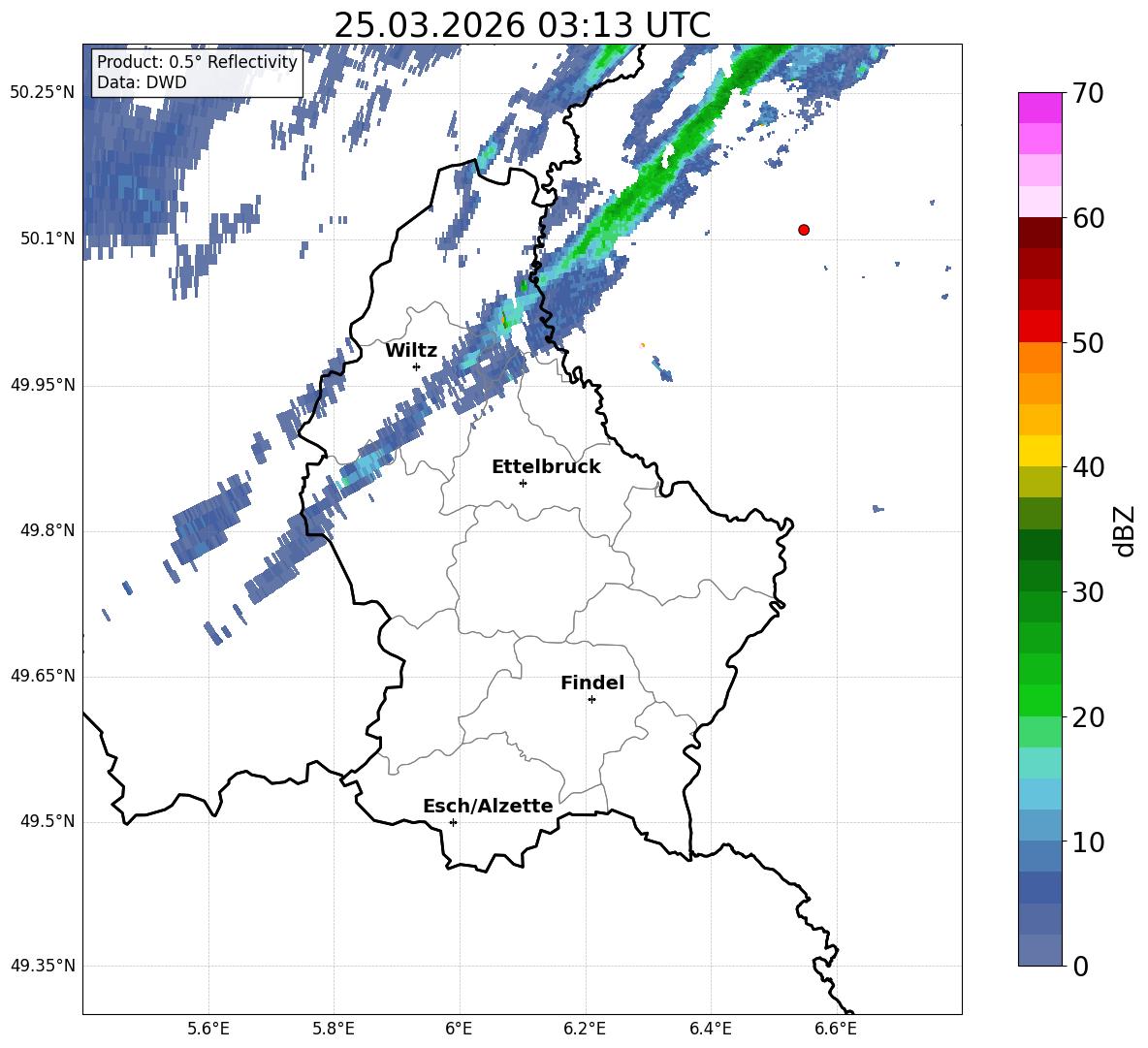
Task: Click the yellow colorbar segment near 40
Action: click(1039, 451)
